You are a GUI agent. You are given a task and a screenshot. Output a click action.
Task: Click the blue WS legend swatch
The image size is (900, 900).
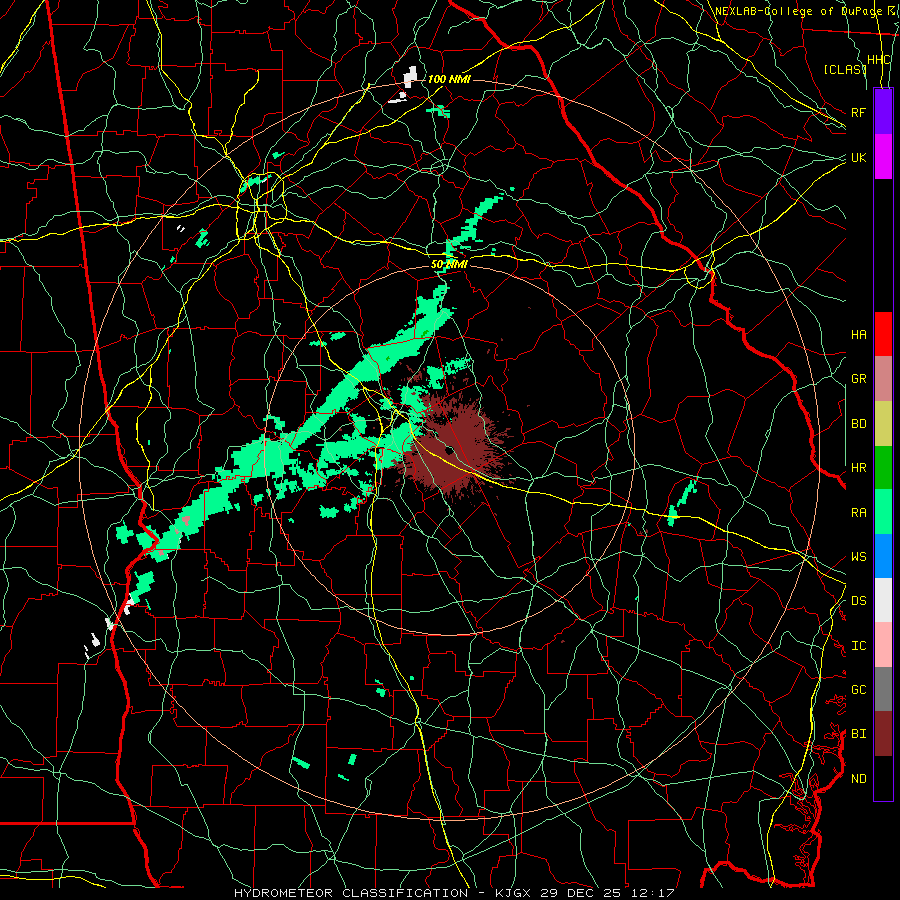coord(883,556)
